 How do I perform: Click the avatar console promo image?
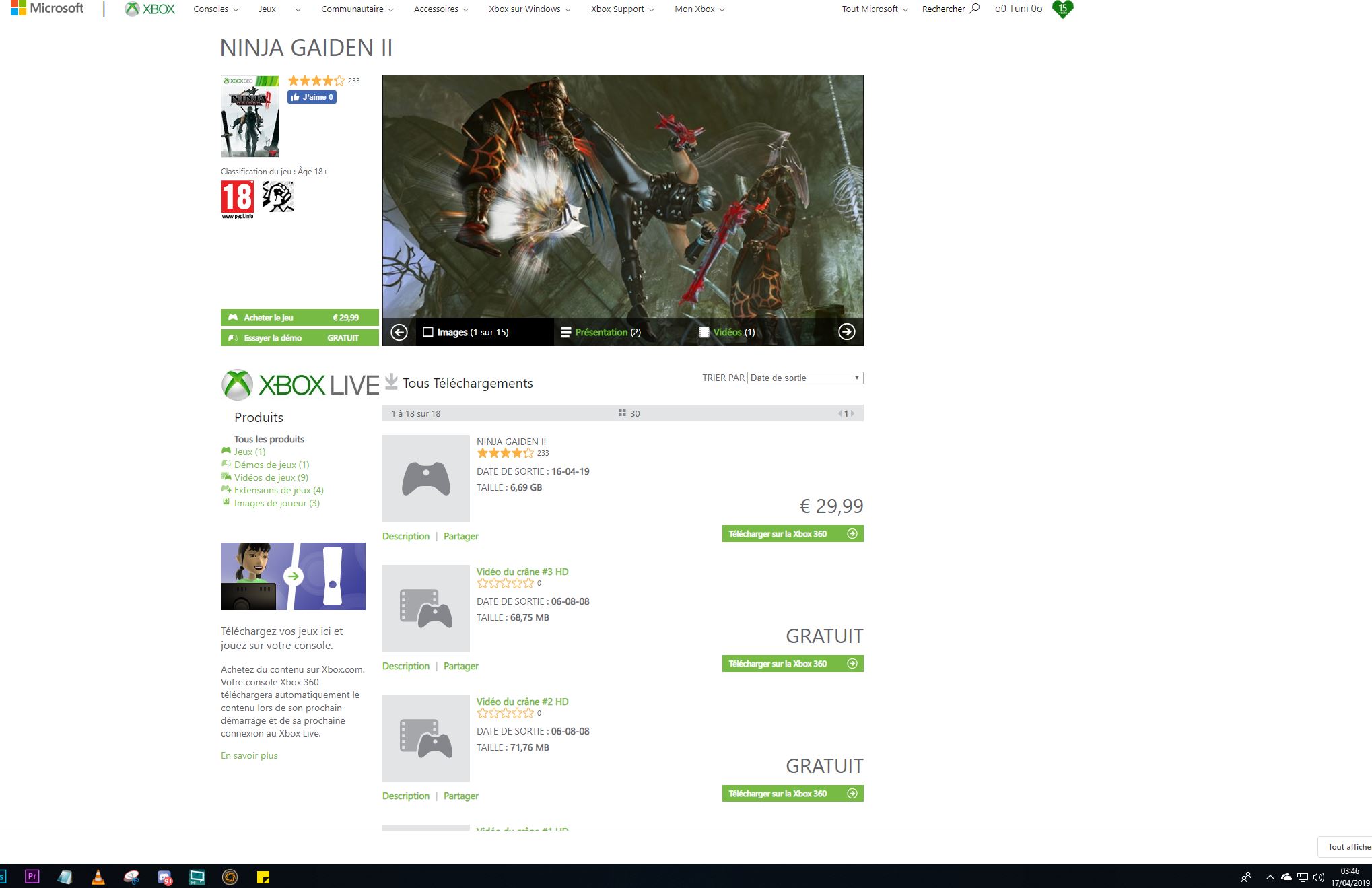pyautogui.click(x=293, y=576)
